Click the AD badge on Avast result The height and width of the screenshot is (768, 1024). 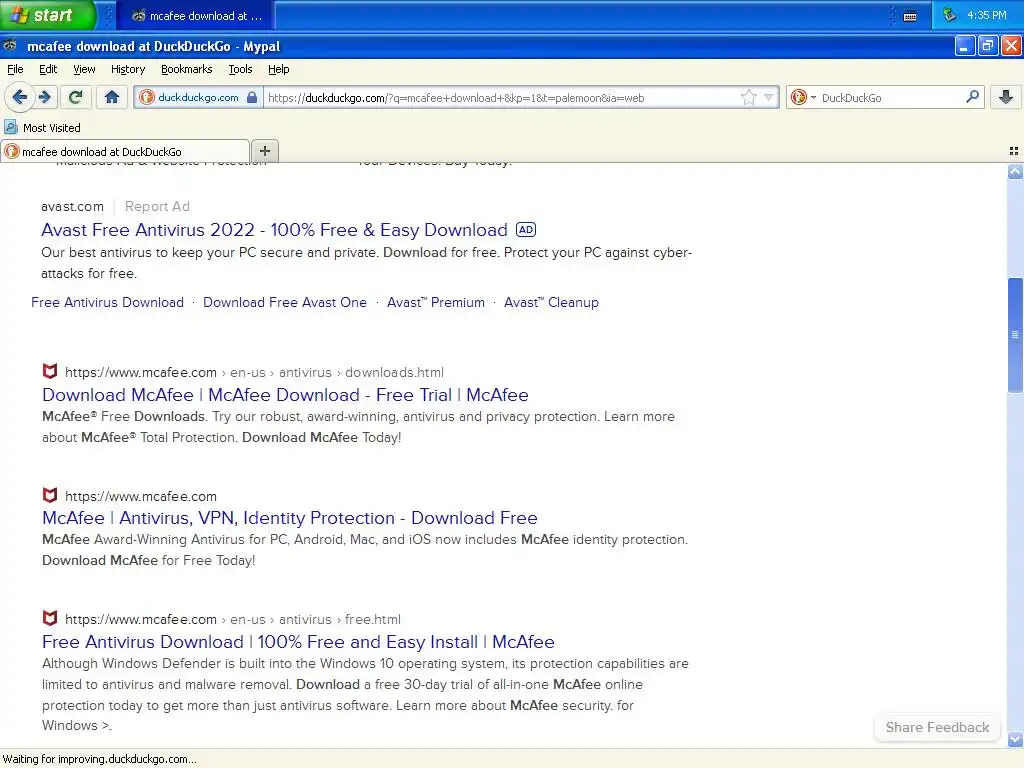tap(526, 230)
